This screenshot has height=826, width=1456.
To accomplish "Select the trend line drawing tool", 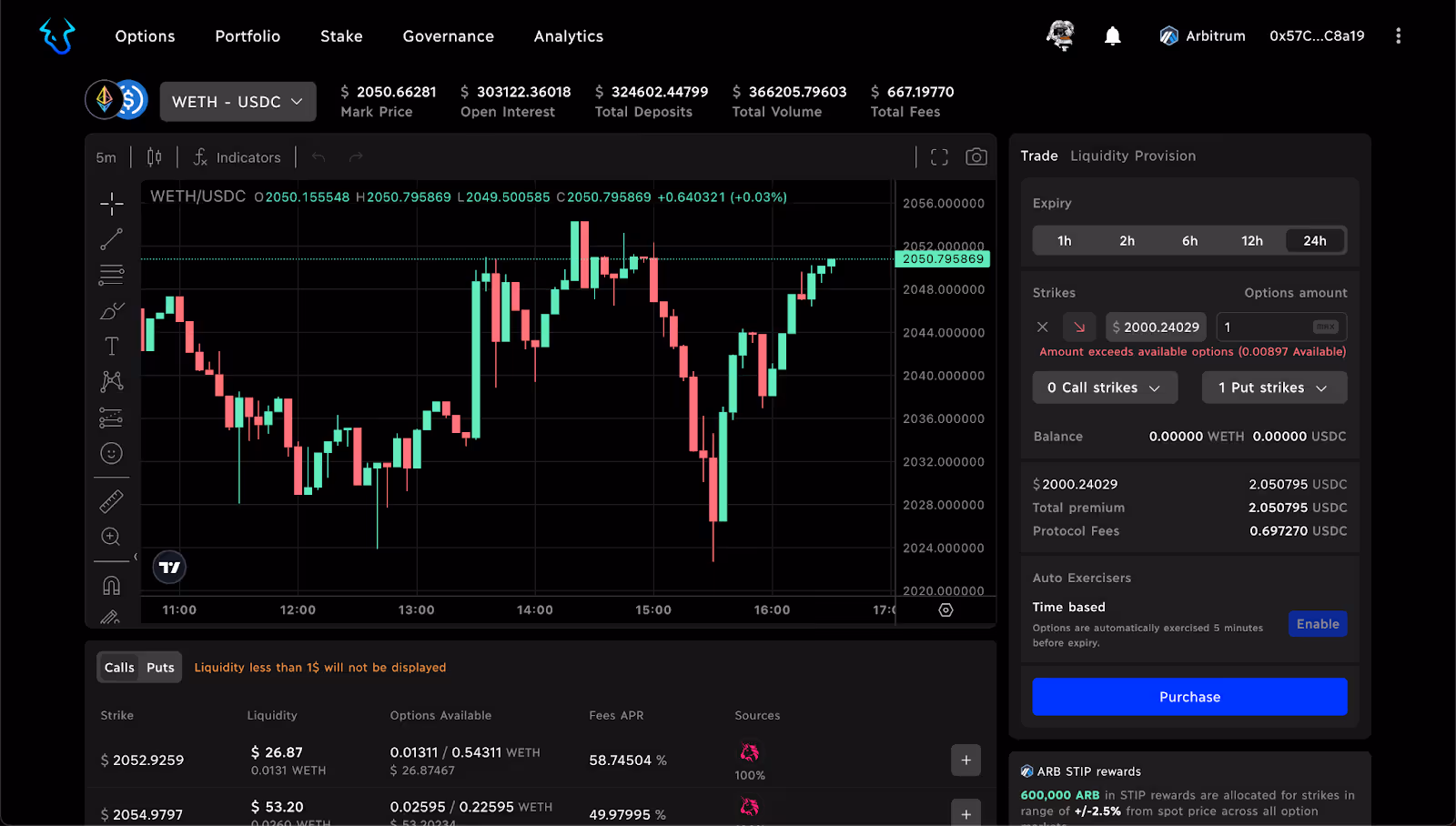I will pyautogui.click(x=111, y=239).
